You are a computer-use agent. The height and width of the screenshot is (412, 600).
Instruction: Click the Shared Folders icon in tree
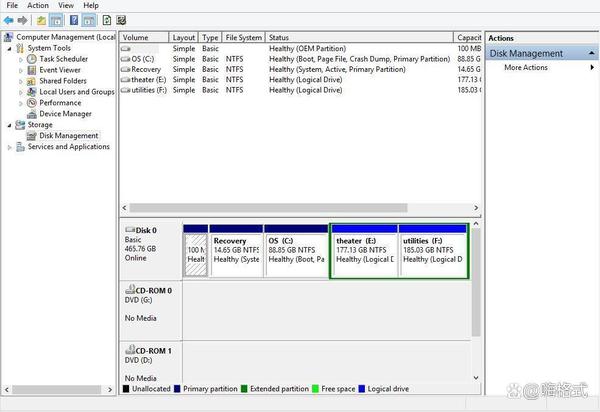(31, 81)
